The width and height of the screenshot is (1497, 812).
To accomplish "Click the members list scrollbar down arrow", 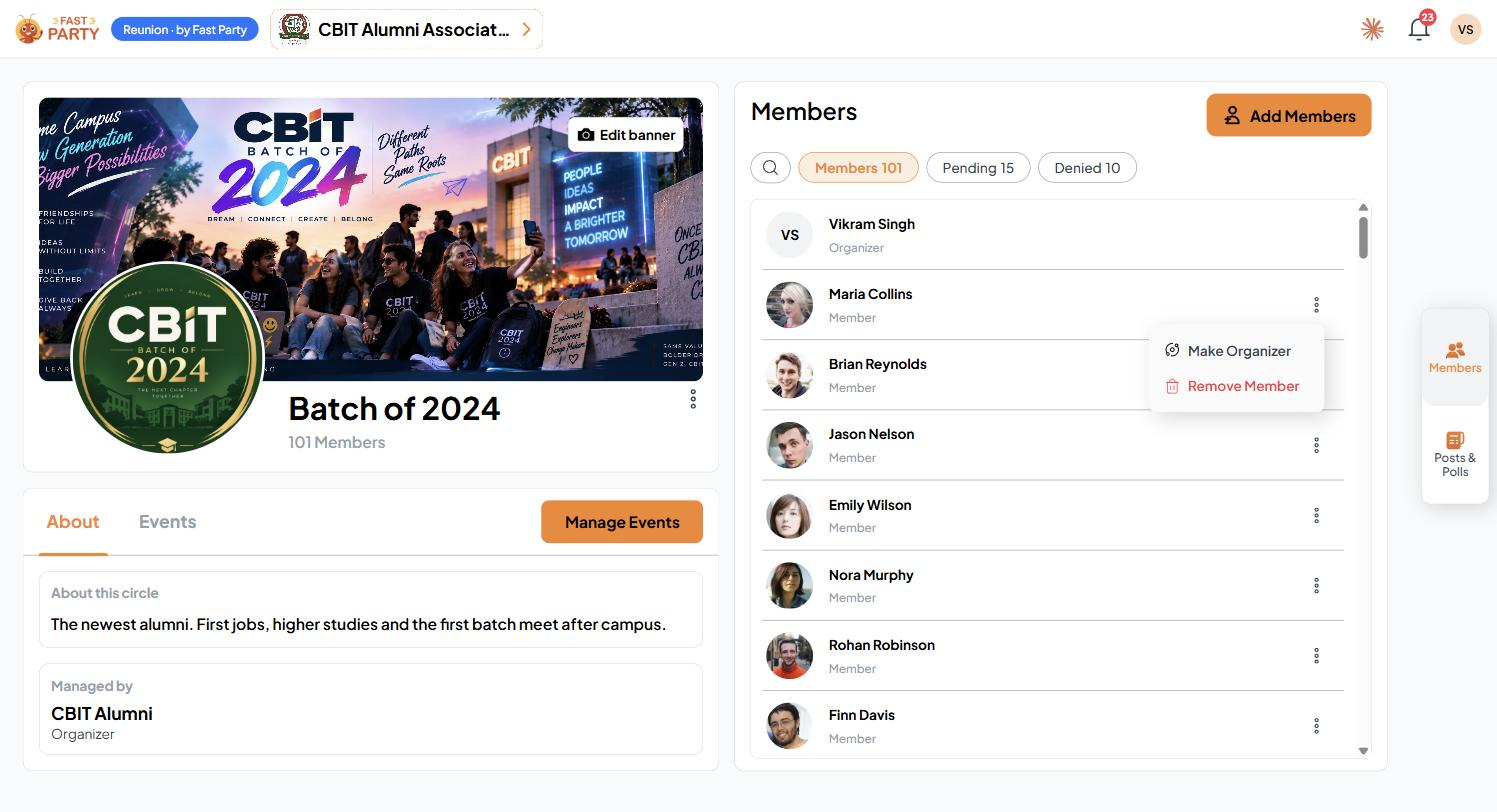I will (x=1363, y=751).
